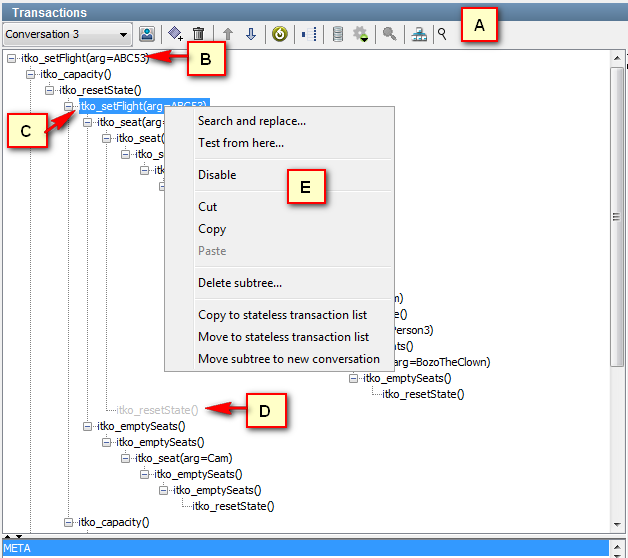
Task: Select Disable in the context menu
Action: (x=217, y=175)
